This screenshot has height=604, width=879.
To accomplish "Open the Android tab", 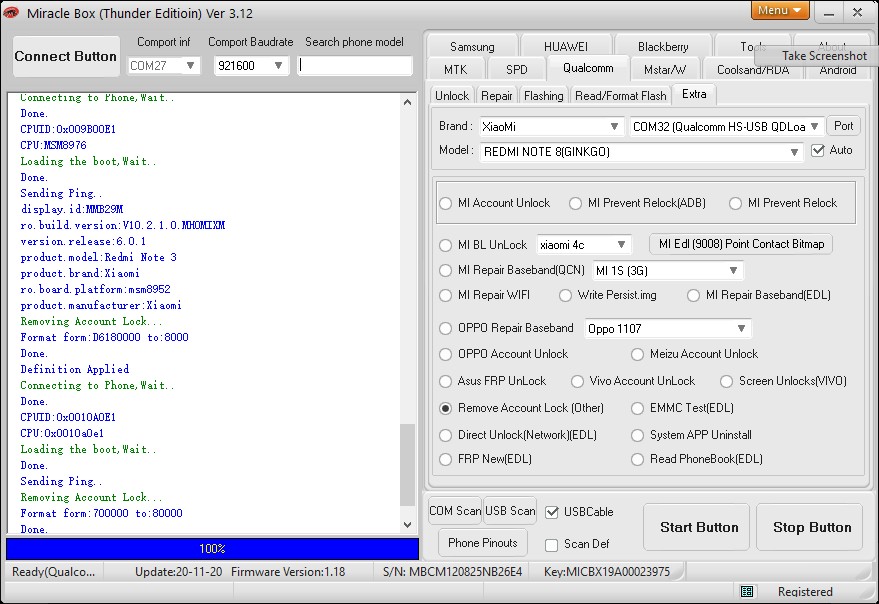I will (838, 72).
